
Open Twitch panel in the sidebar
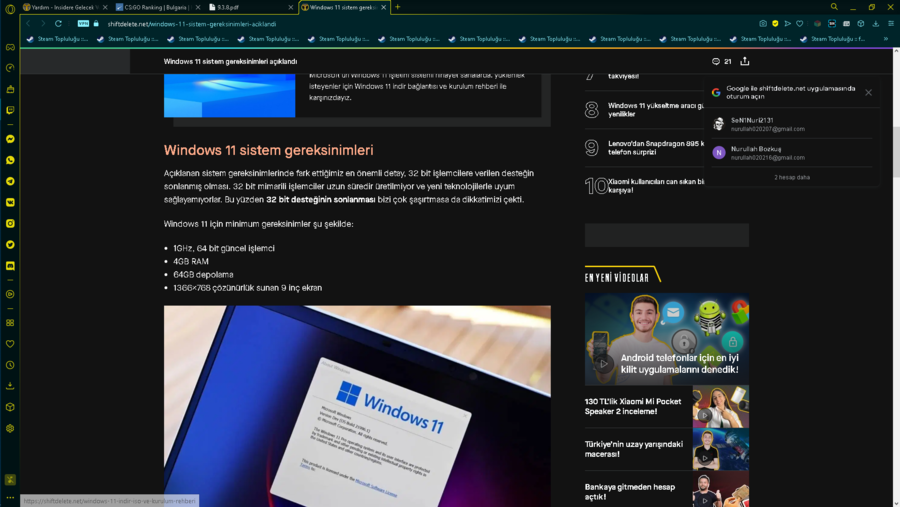click(10, 110)
